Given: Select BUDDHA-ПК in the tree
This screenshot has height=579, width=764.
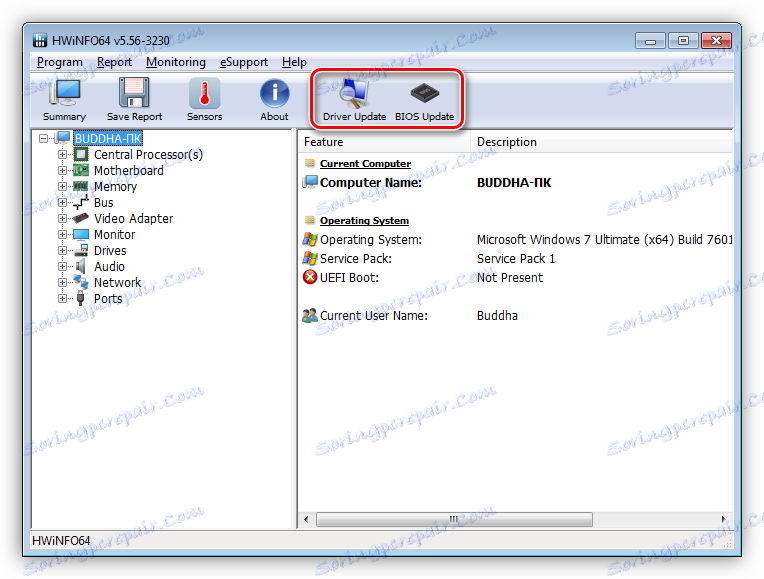Looking at the screenshot, I should [x=108, y=138].
